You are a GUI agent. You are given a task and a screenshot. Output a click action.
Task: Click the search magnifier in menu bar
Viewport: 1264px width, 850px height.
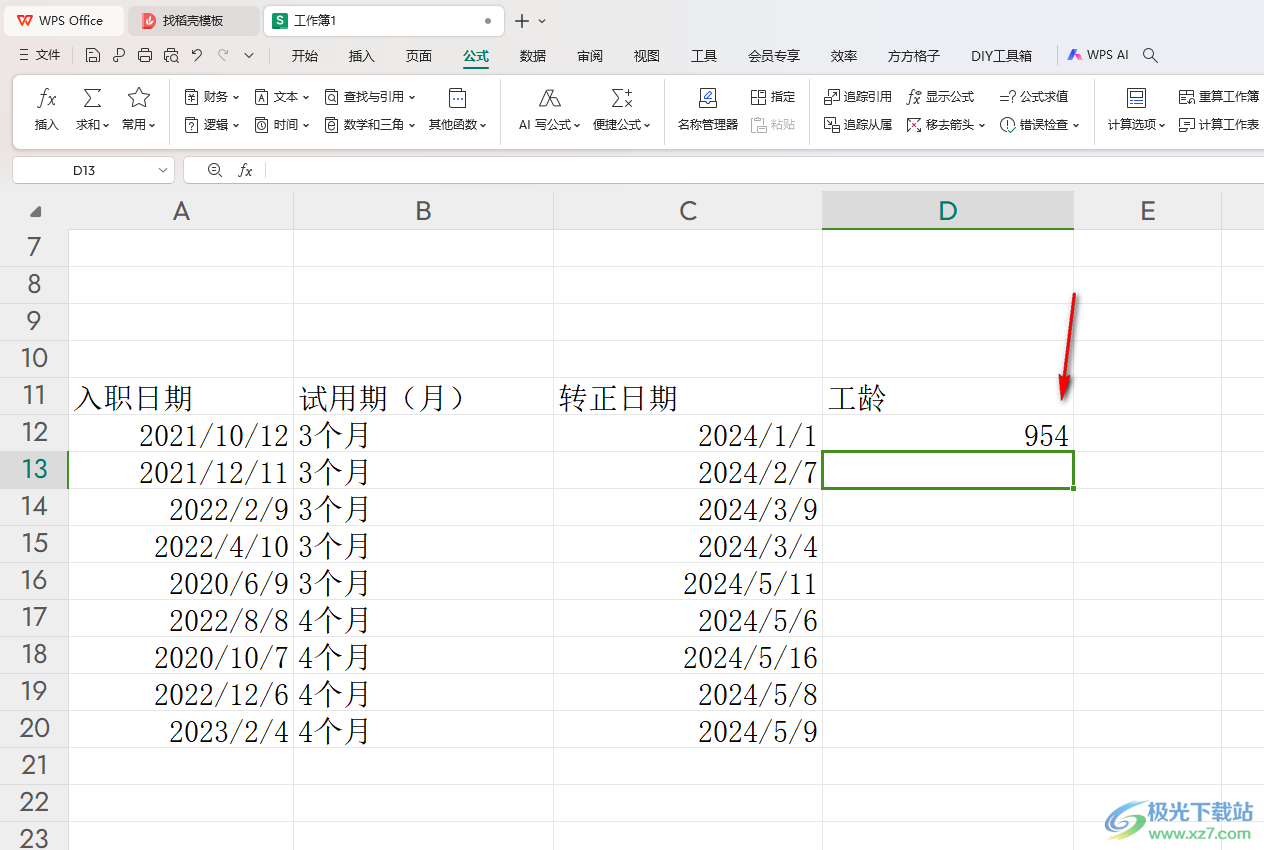[1151, 56]
